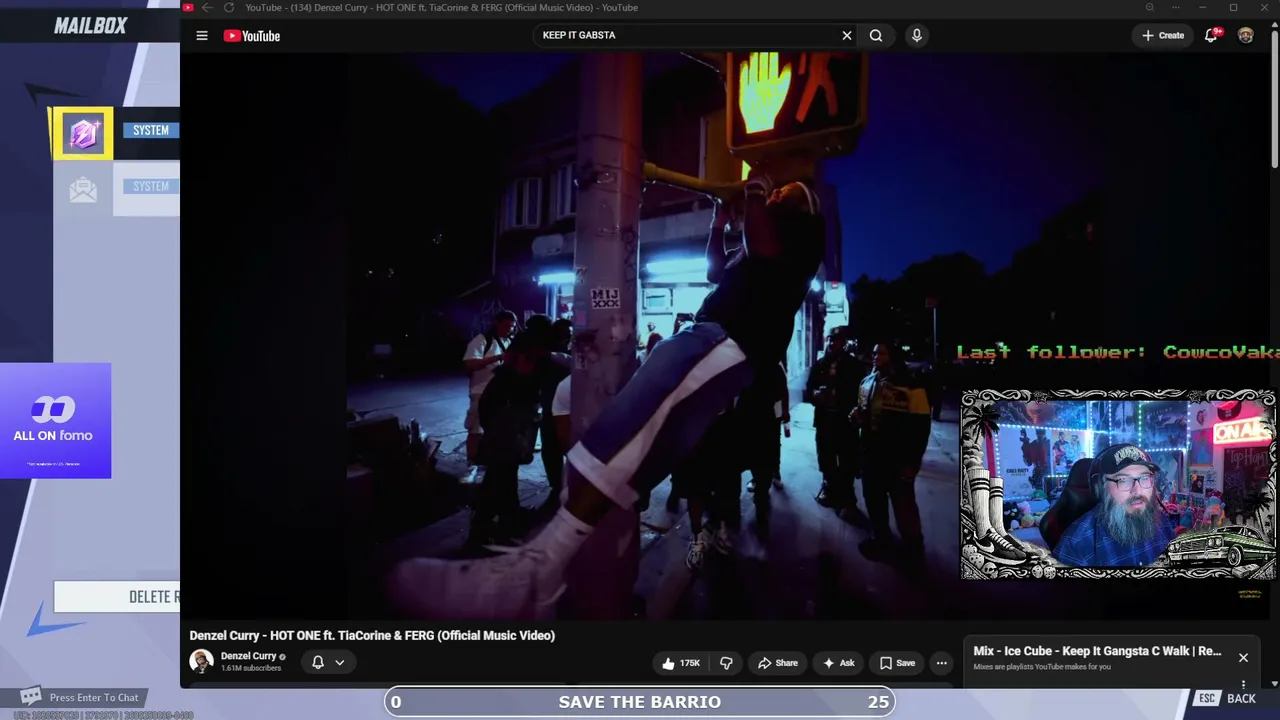Click the streamer webcam overlay
This screenshot has width=1280, height=720.
pos(1118,485)
